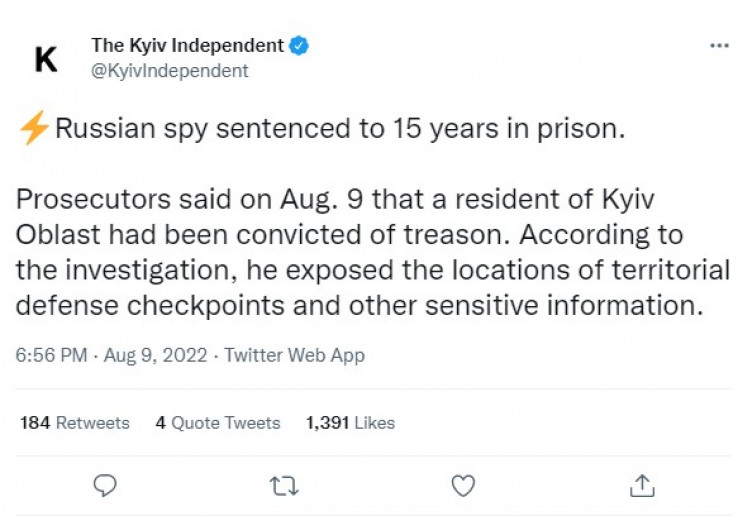This screenshot has height=516, width=738.
Task: Retweet using the arrows icon
Action: 284,486
